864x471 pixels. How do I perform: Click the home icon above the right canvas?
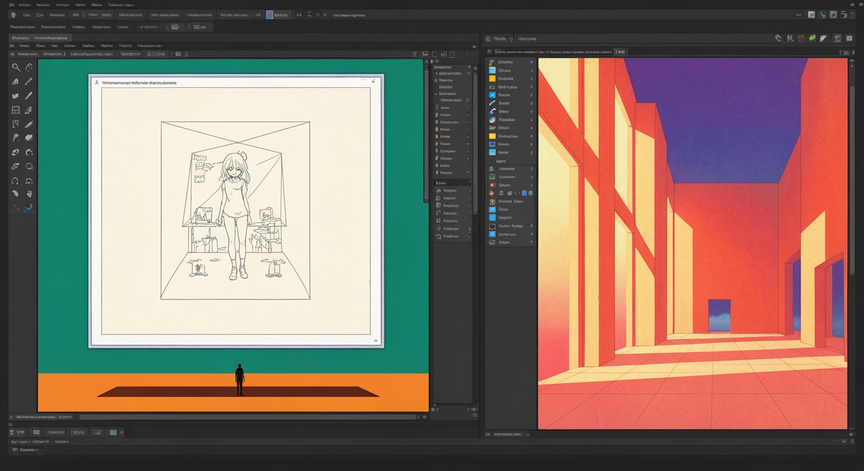coord(488,39)
